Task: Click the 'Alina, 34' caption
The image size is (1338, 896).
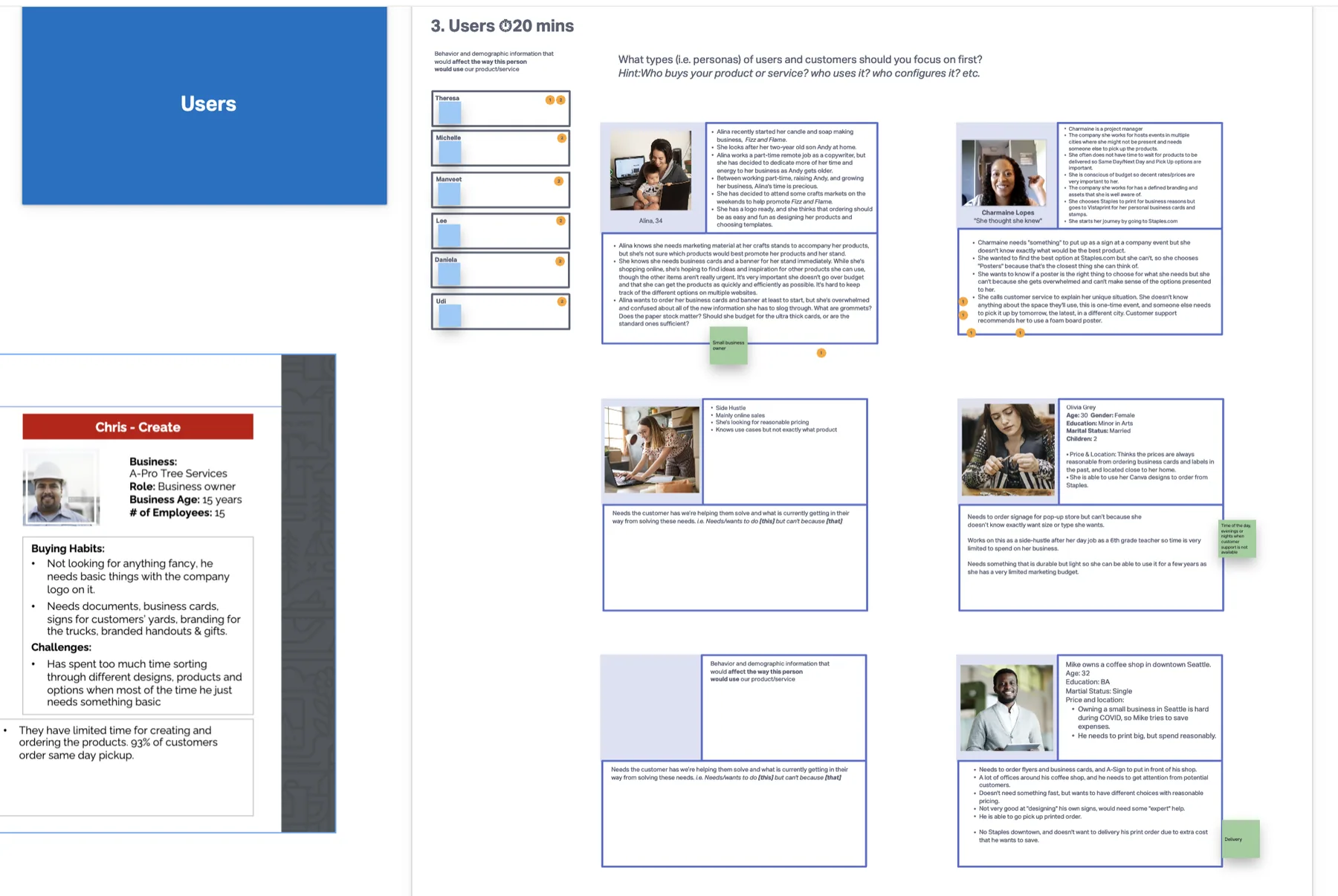Action: pos(650,221)
